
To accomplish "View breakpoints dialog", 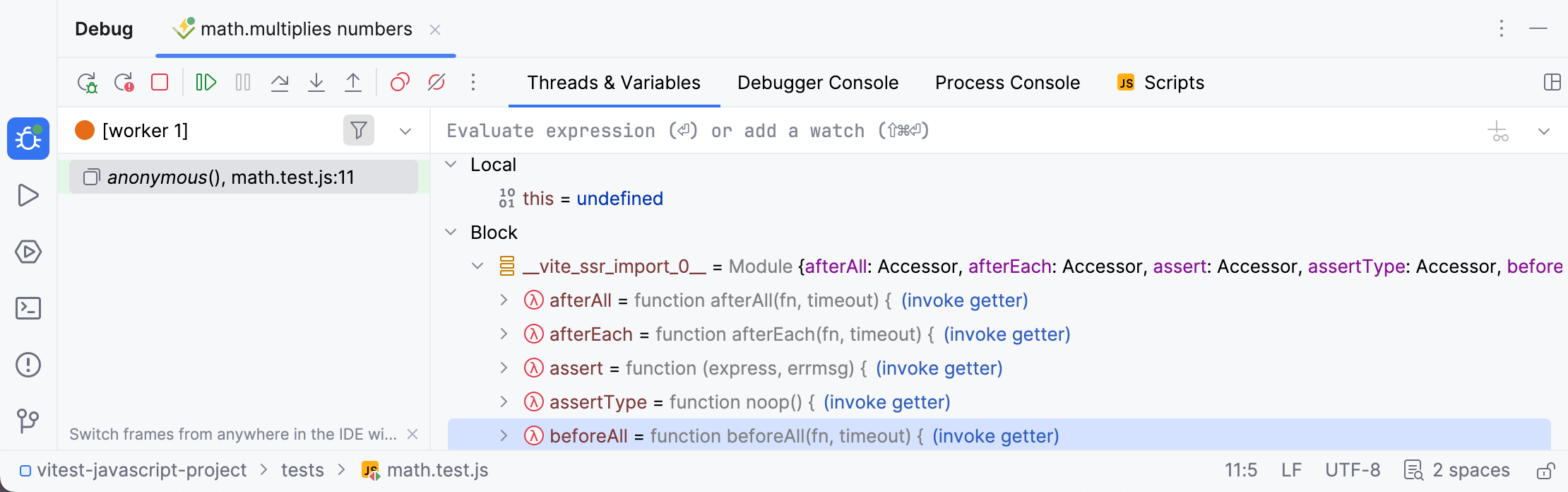I will point(400,82).
